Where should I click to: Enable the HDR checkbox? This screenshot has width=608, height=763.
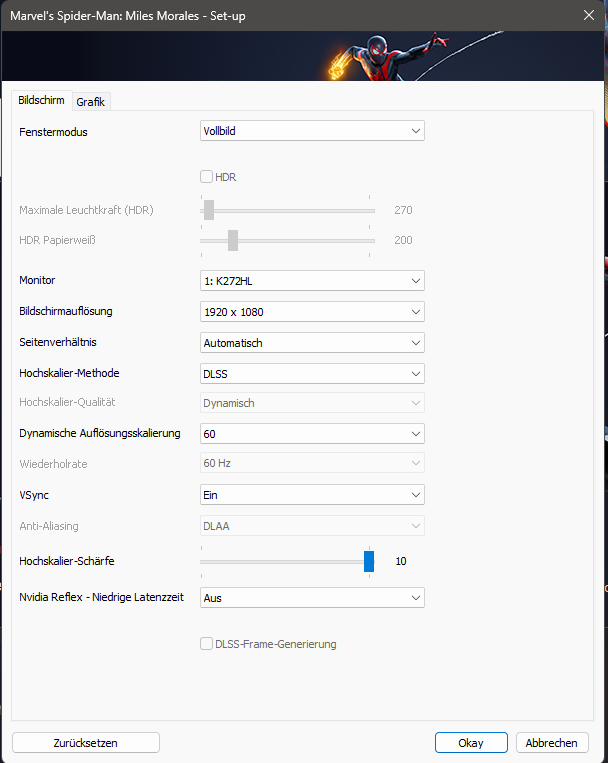pyautogui.click(x=206, y=177)
